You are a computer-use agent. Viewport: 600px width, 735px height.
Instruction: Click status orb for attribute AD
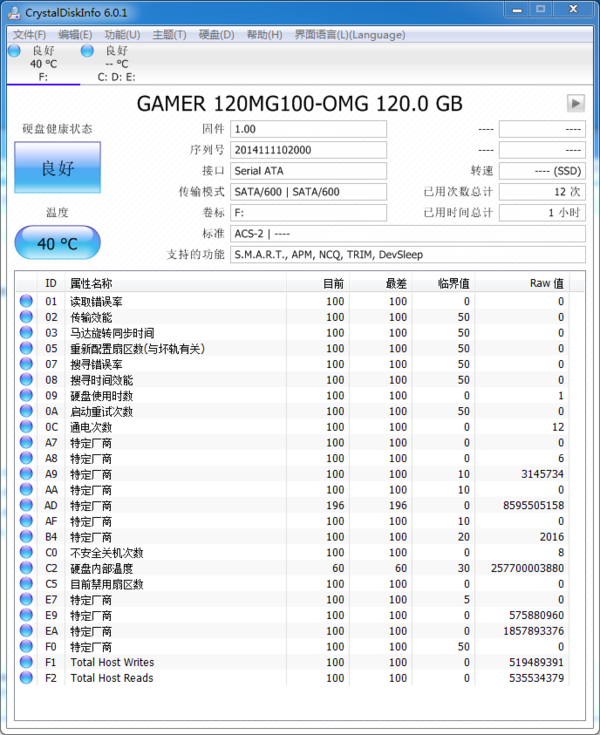point(26,505)
